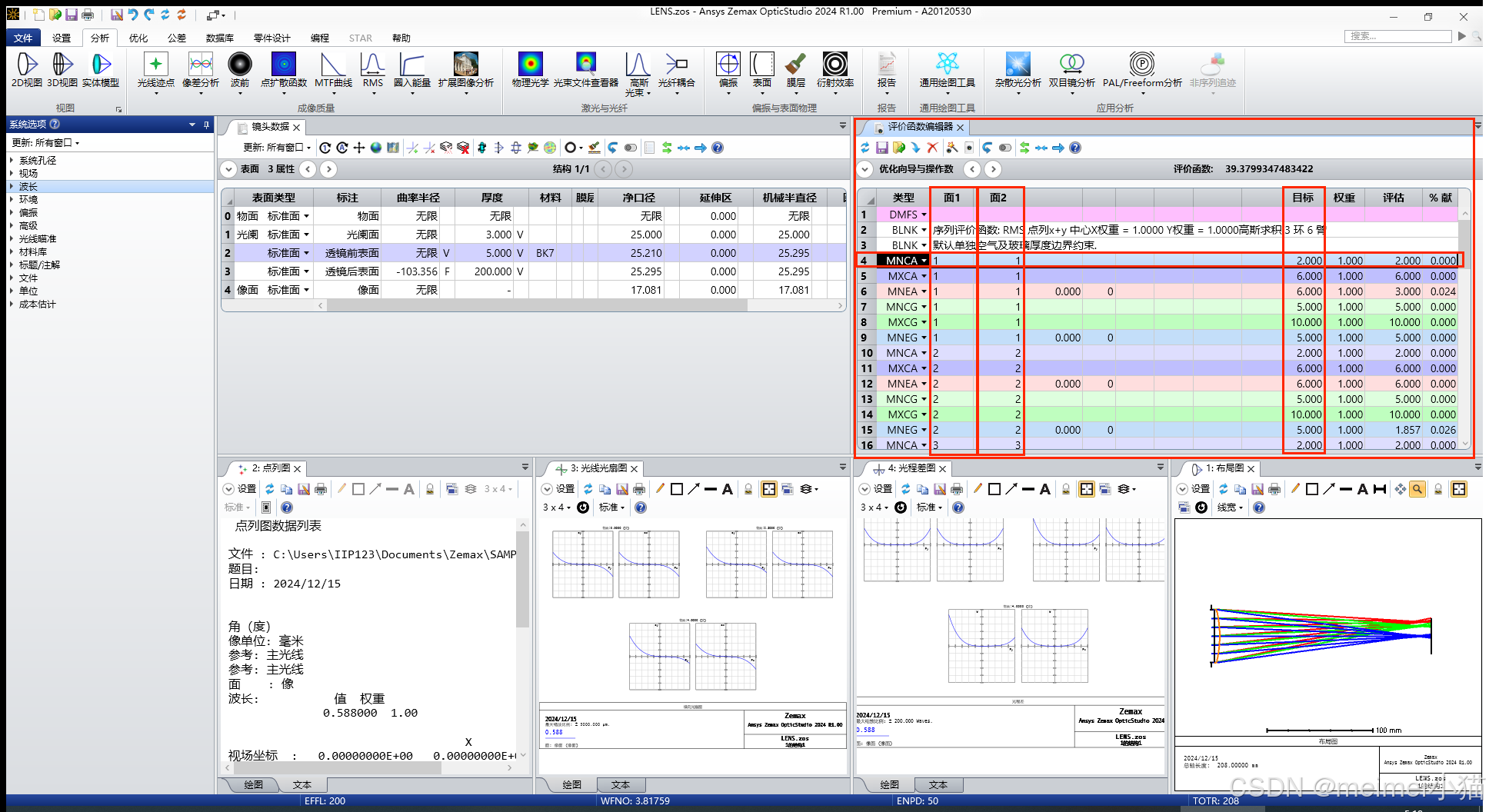Click the red X delete icon in merit function editor
Image resolution: width=1489 pixels, height=812 pixels.
[x=933, y=148]
